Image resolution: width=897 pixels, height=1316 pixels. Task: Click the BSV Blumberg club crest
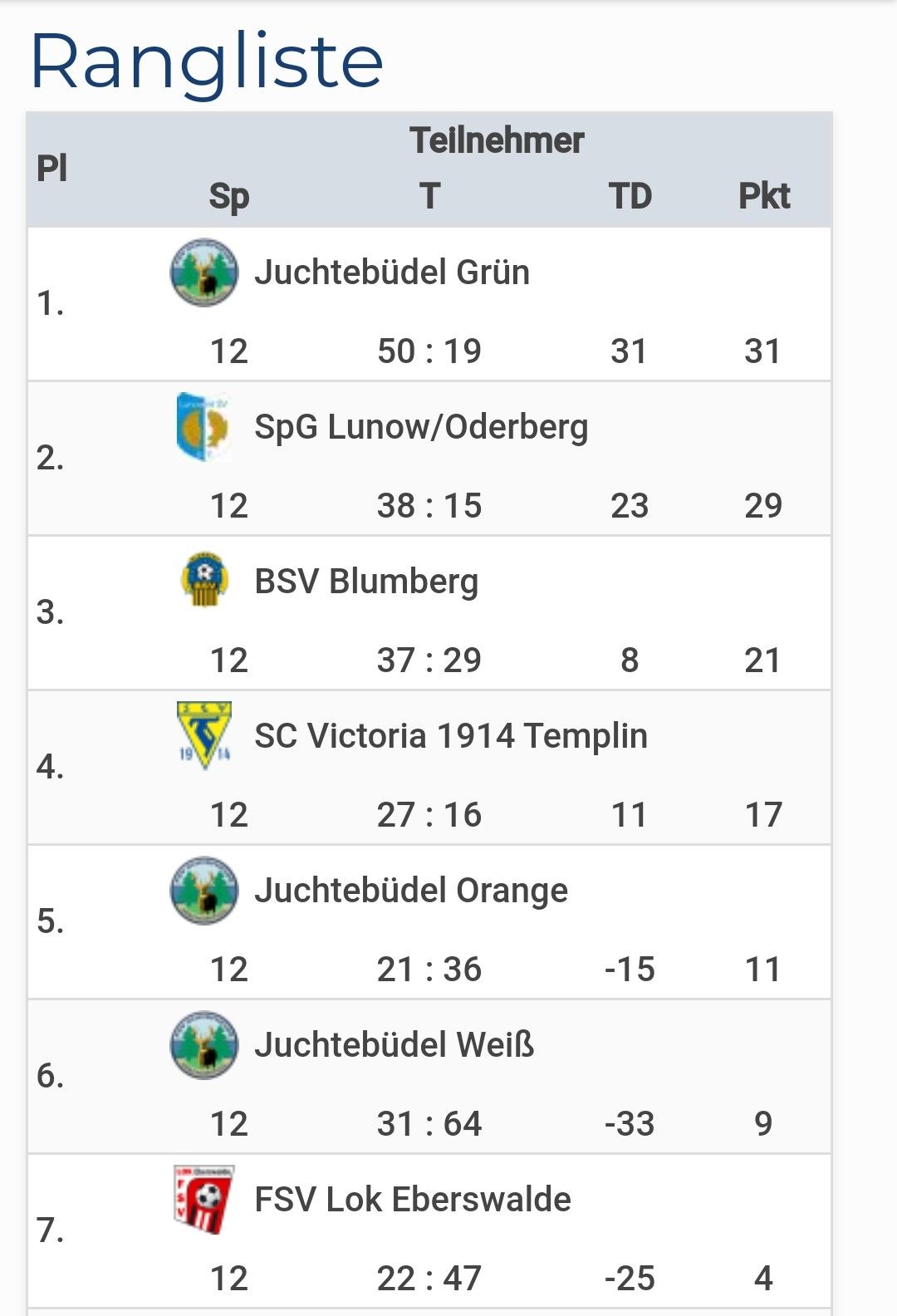coord(203,580)
